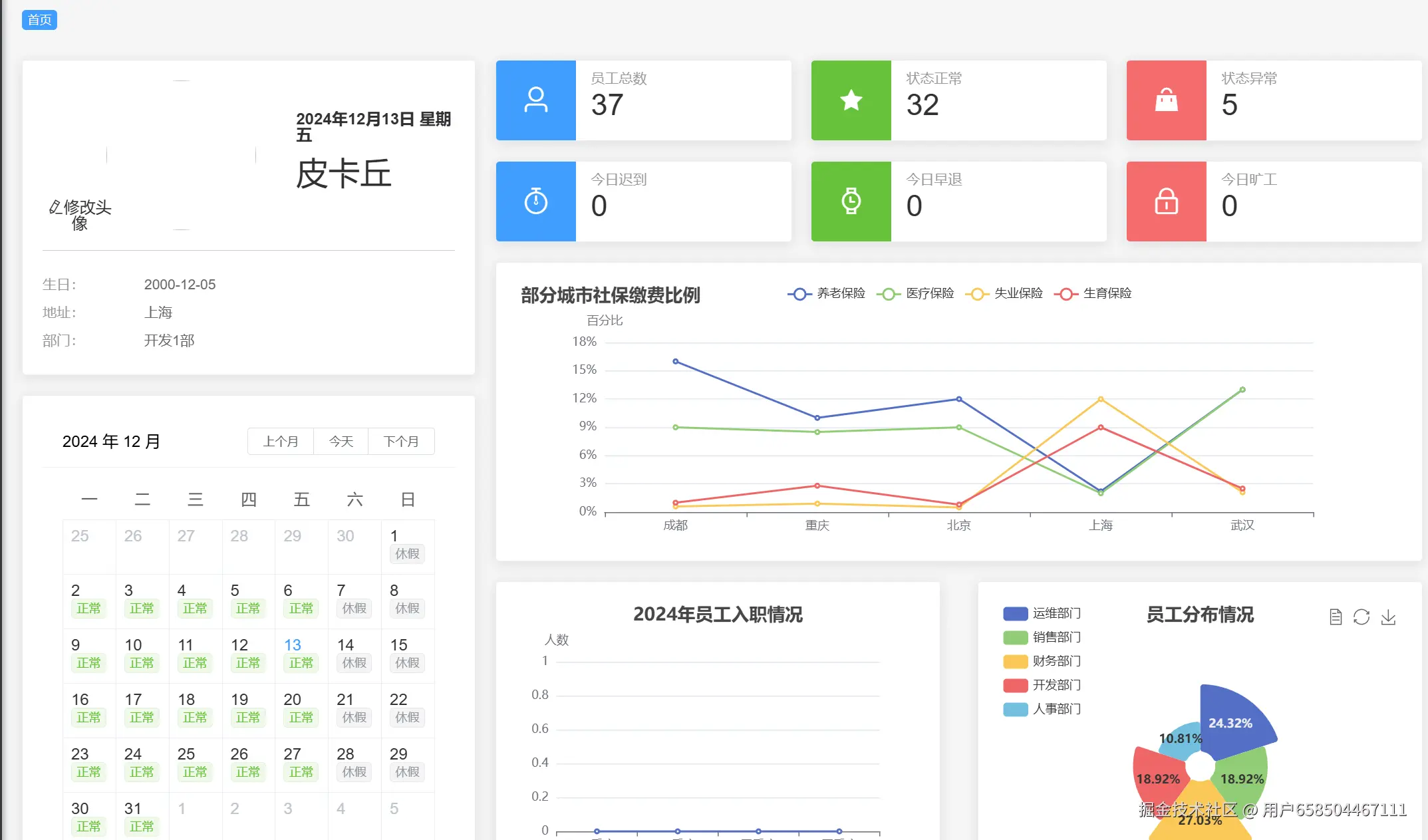Viewport: 1428px width, 840px height.
Task: Open data view in distribution chart toolbox
Action: click(x=1335, y=617)
